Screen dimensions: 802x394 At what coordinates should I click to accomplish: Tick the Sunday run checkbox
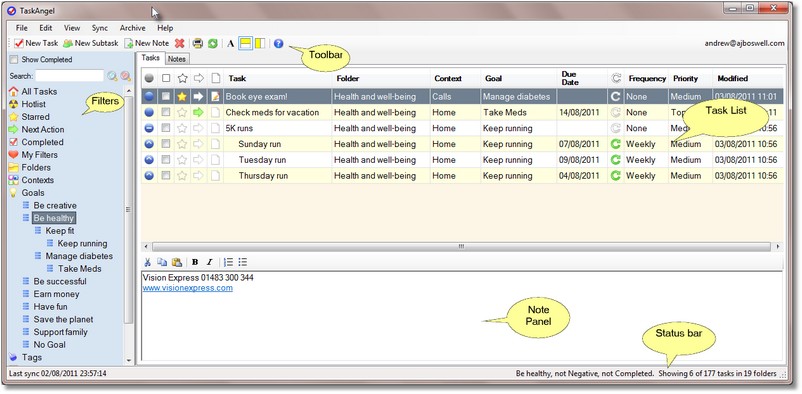[x=166, y=144]
